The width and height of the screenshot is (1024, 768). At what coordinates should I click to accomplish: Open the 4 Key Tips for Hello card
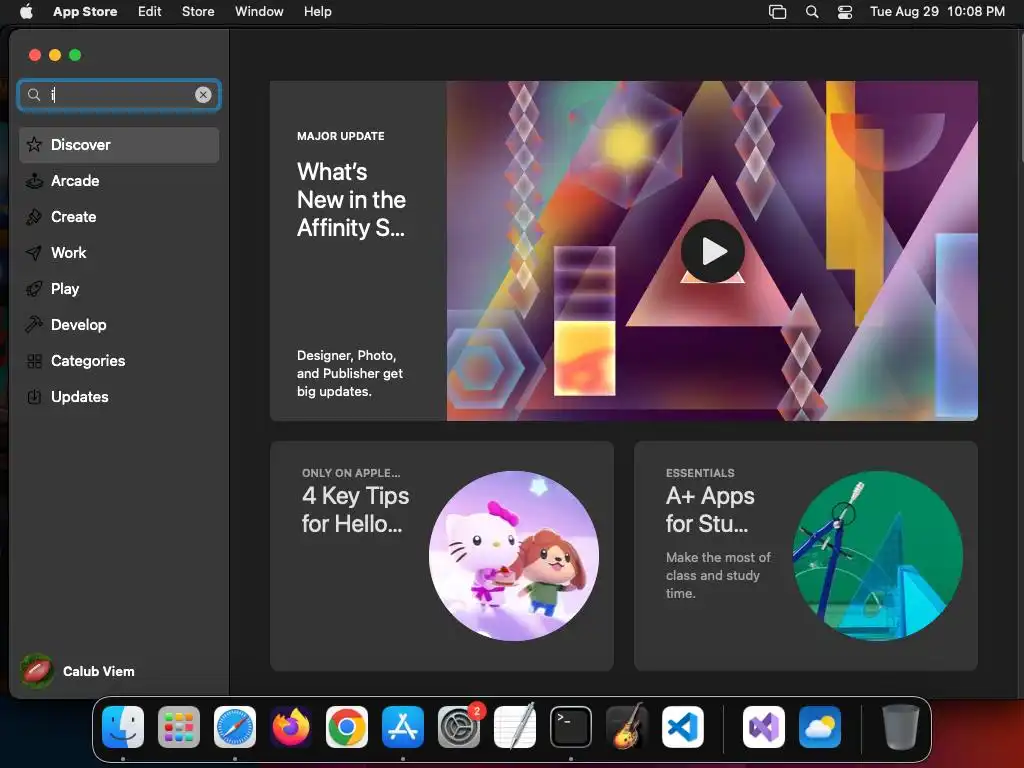click(x=441, y=556)
